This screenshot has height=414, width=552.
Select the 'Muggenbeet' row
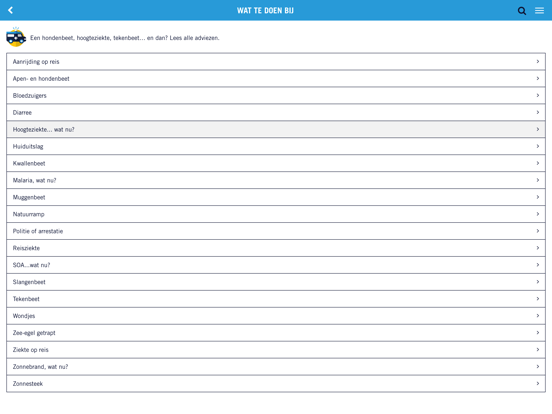coord(276,197)
